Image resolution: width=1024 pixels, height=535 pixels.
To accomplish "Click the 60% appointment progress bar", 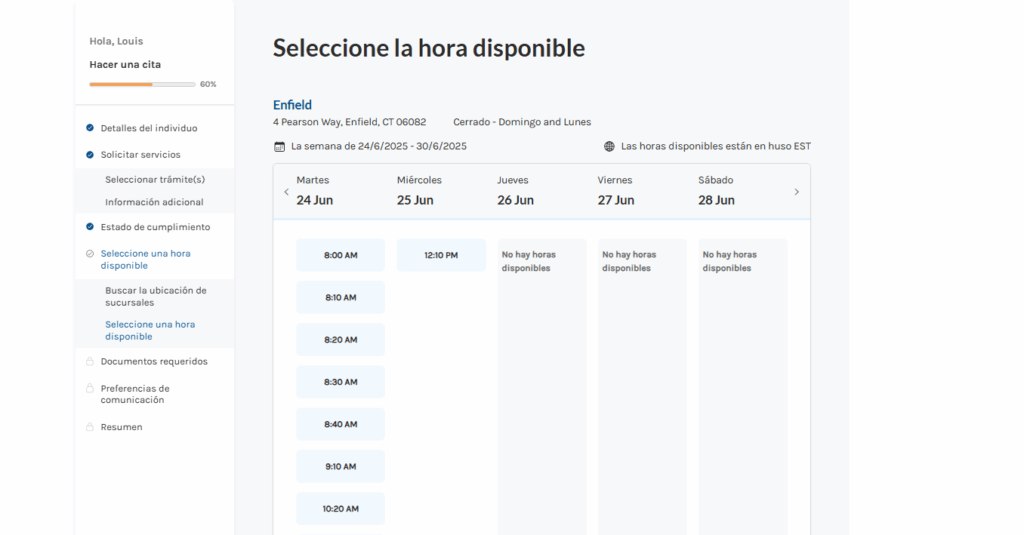I will pyautogui.click(x=142, y=84).
